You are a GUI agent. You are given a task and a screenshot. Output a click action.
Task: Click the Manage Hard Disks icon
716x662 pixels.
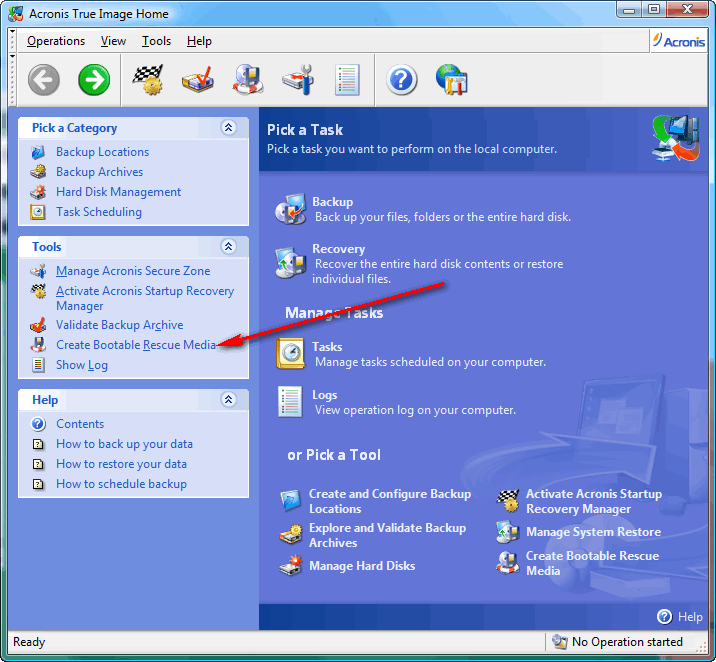click(x=291, y=565)
